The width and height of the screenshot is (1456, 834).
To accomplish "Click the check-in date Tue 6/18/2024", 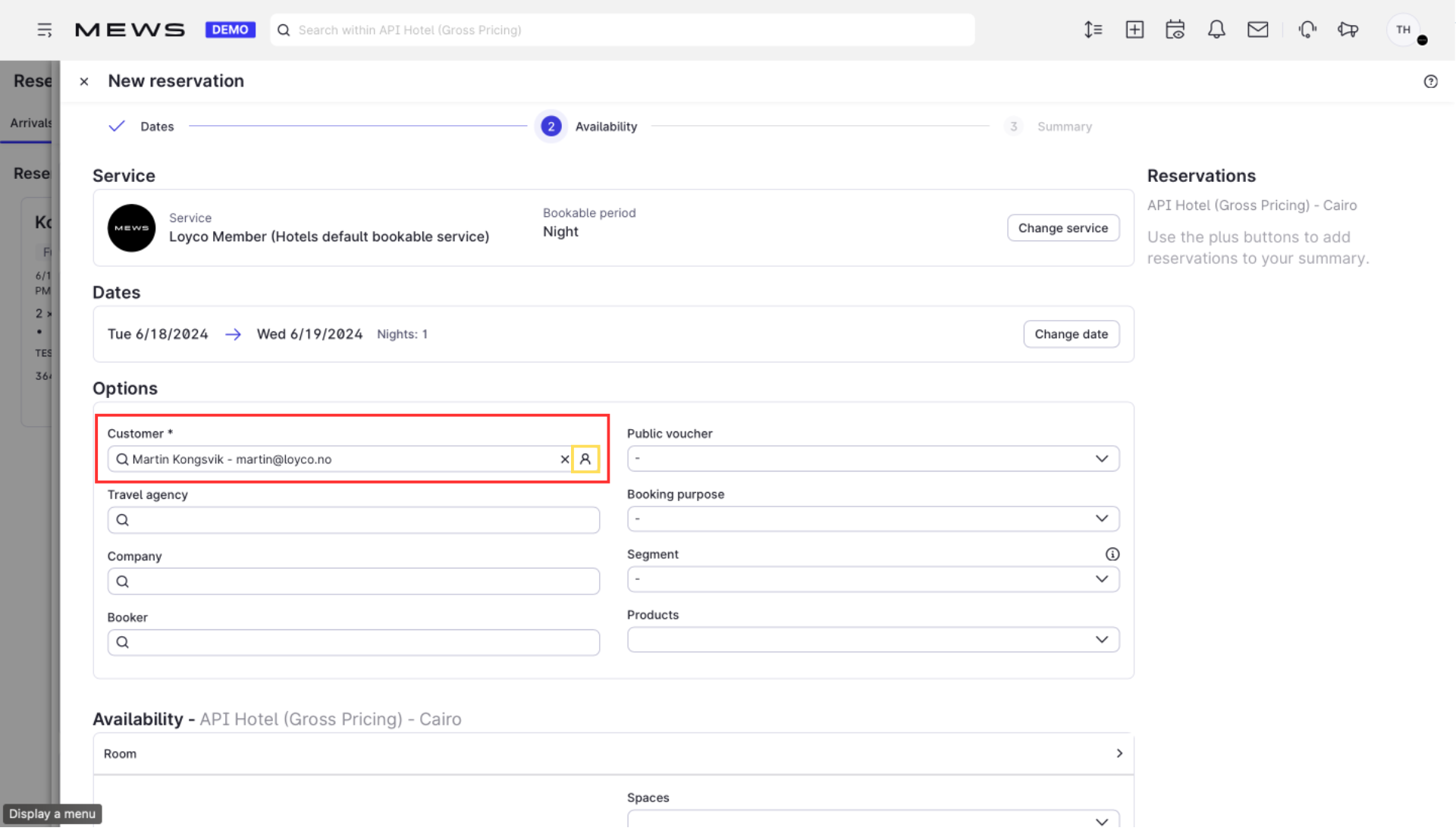I will [x=158, y=334].
